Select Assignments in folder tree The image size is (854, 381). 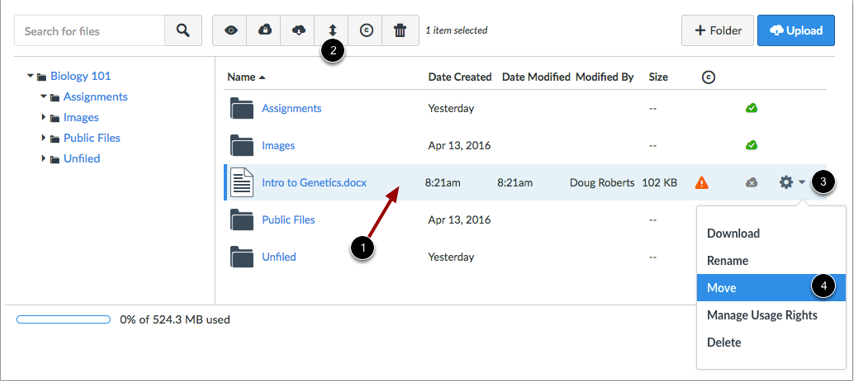[x=95, y=97]
